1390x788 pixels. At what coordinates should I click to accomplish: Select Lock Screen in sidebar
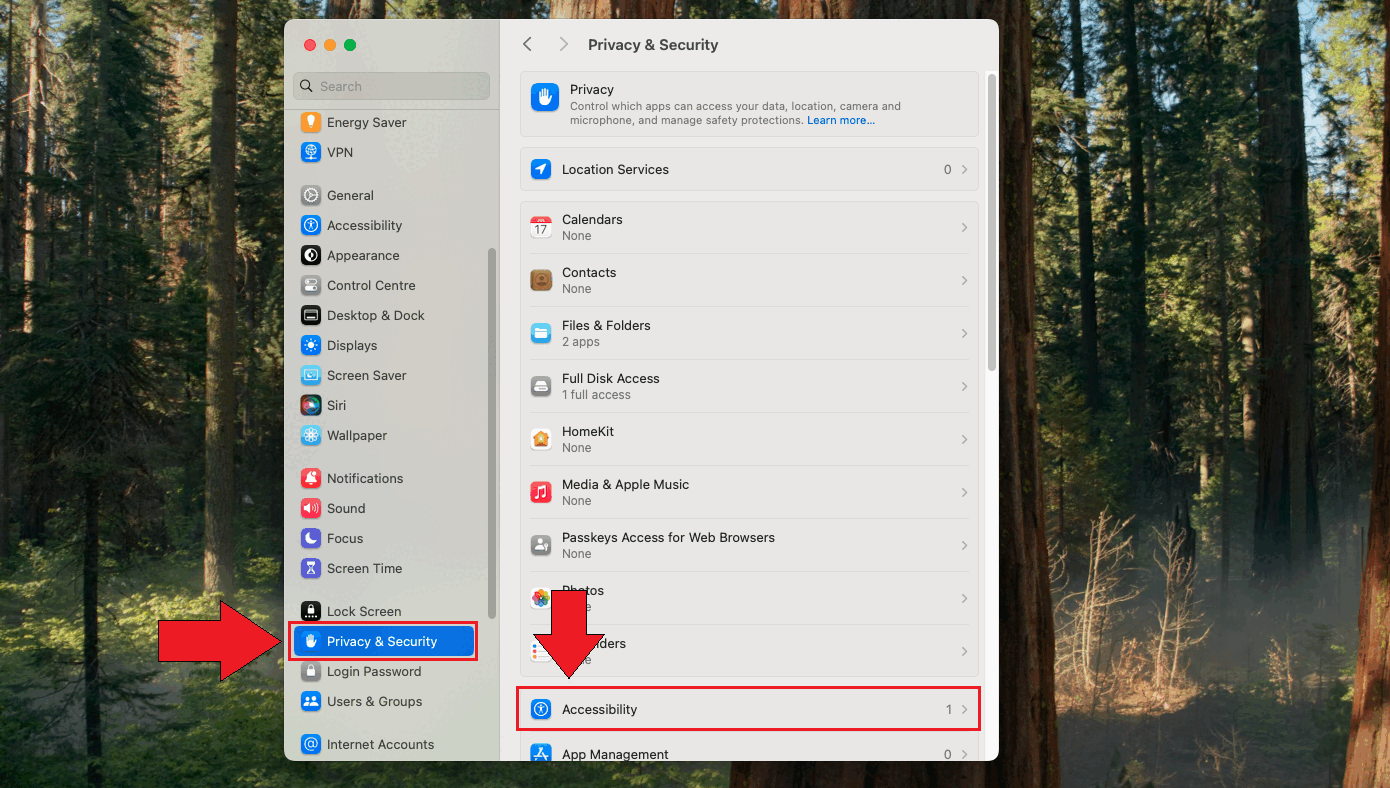(363, 611)
